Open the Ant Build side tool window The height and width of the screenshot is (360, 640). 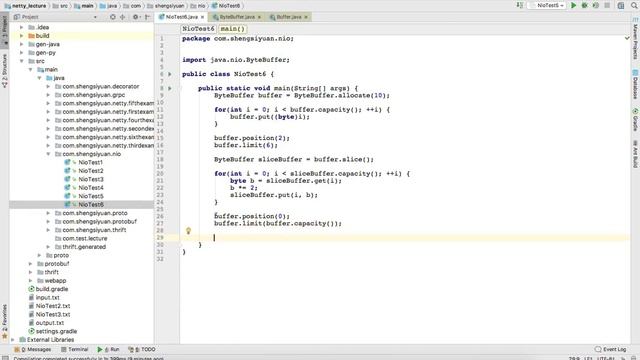pyautogui.click(x=635, y=153)
